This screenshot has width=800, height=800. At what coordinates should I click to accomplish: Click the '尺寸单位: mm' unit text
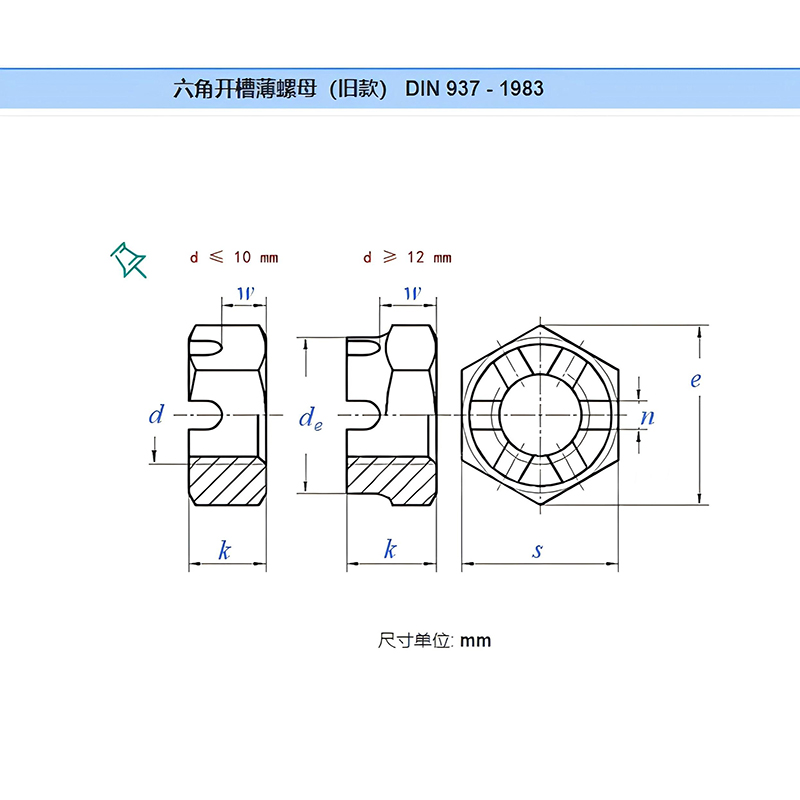[x=435, y=640]
